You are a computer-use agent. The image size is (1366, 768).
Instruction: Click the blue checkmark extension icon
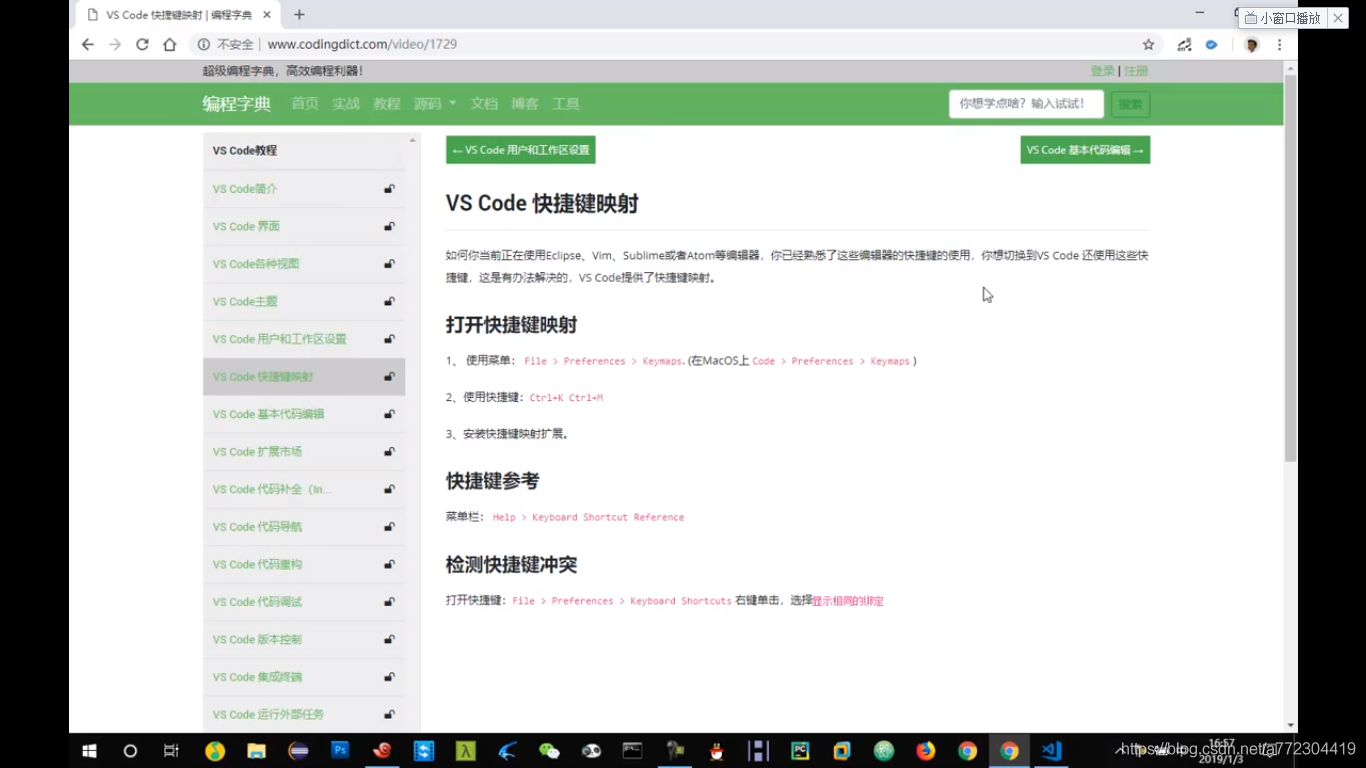point(1212,44)
